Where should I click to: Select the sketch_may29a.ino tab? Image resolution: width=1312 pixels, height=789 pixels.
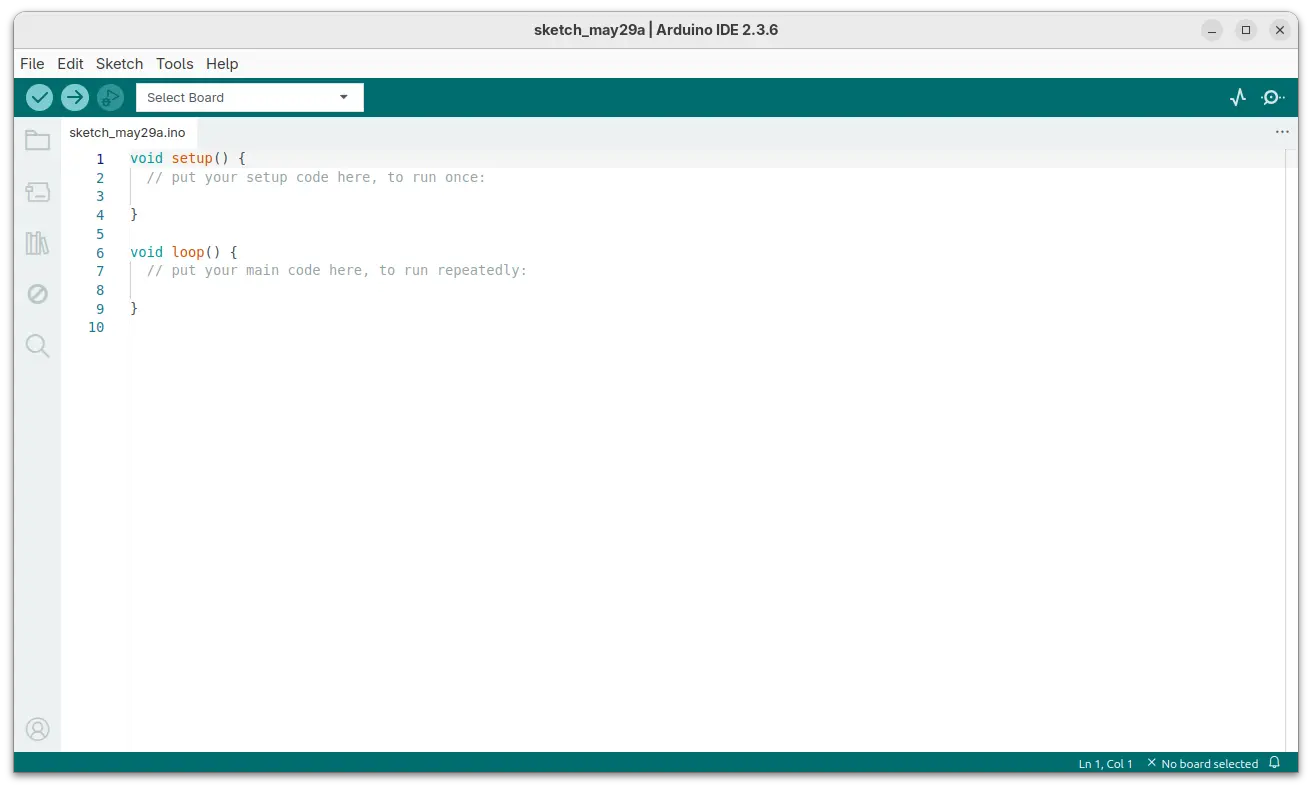(x=128, y=132)
